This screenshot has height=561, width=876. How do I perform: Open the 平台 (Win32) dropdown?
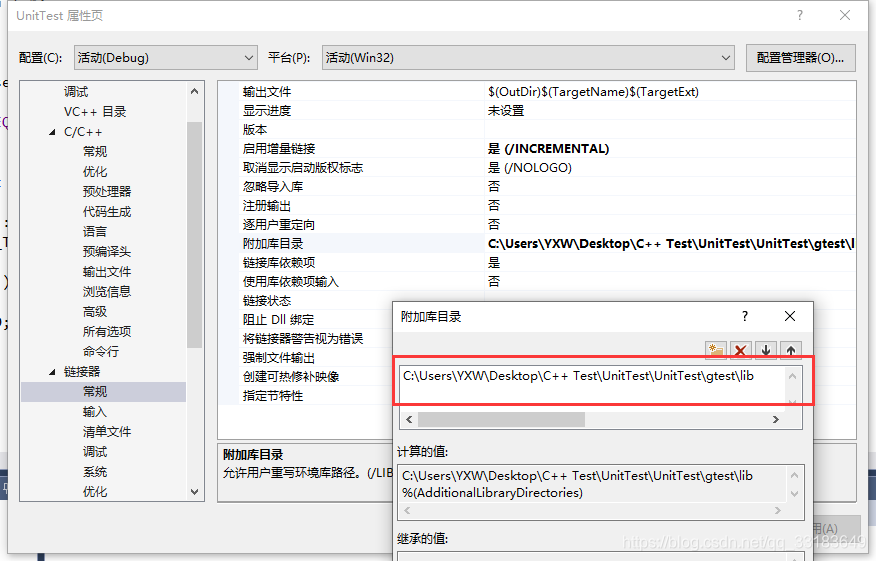[528, 58]
